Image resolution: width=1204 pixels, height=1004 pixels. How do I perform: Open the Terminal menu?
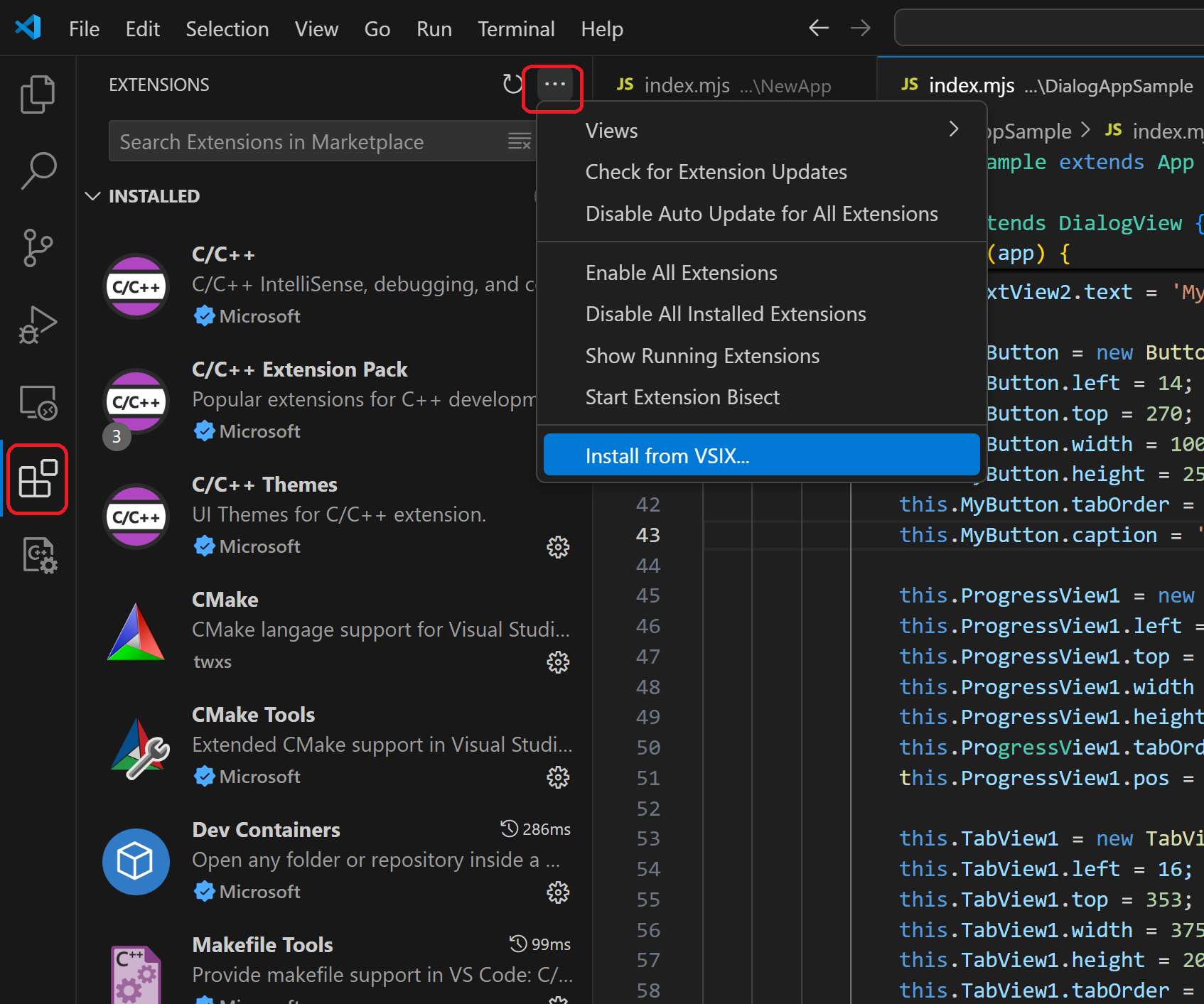[515, 29]
